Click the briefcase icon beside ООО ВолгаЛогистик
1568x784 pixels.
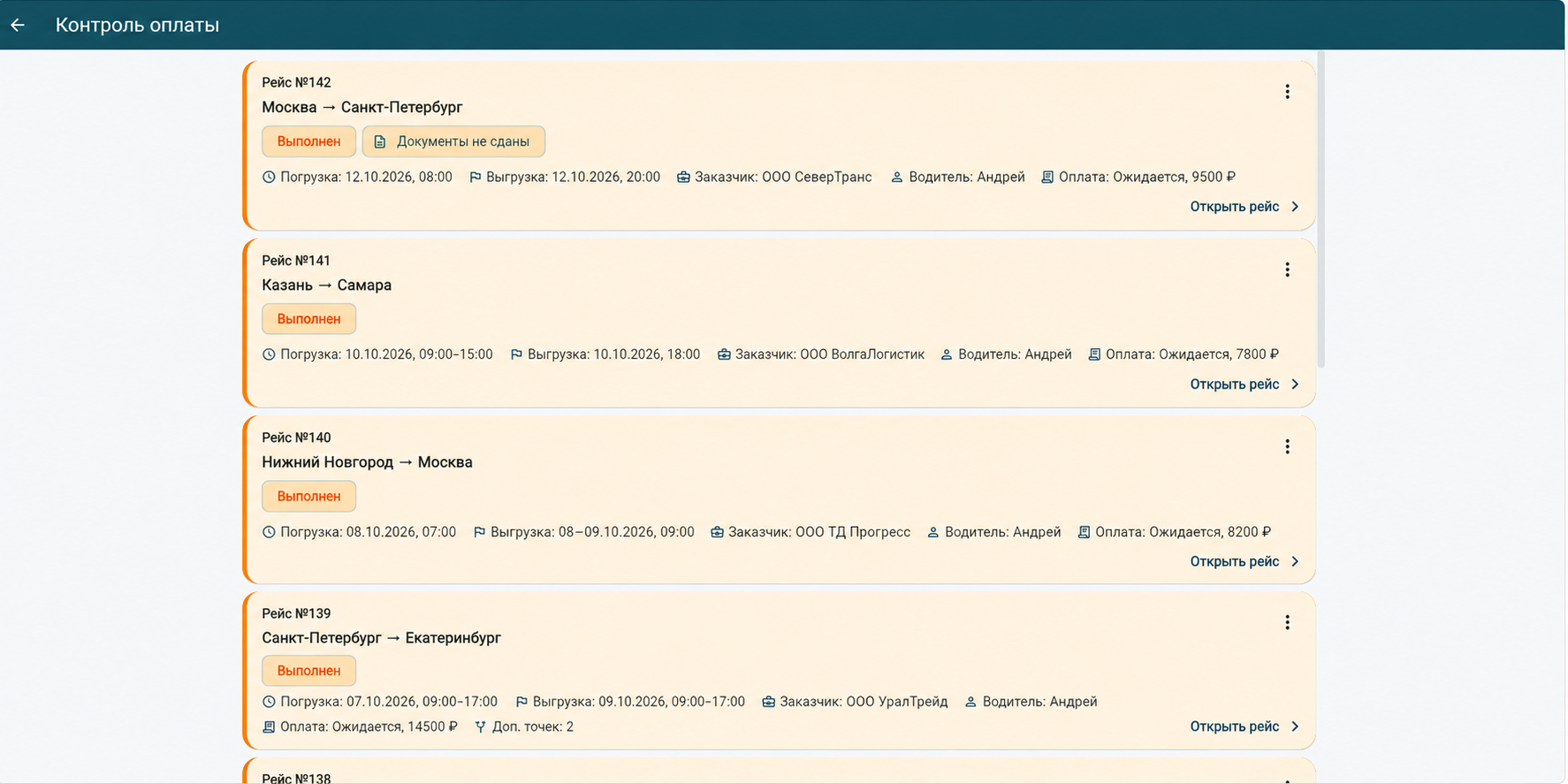pos(724,354)
